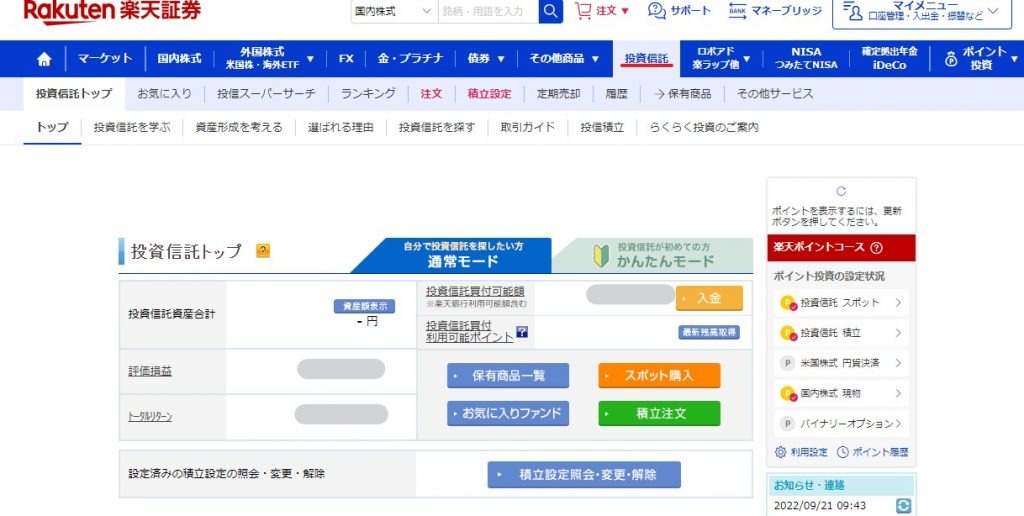Open バイナリーオプション point setting
The width and height of the screenshot is (1024, 516).
[x=840, y=423]
